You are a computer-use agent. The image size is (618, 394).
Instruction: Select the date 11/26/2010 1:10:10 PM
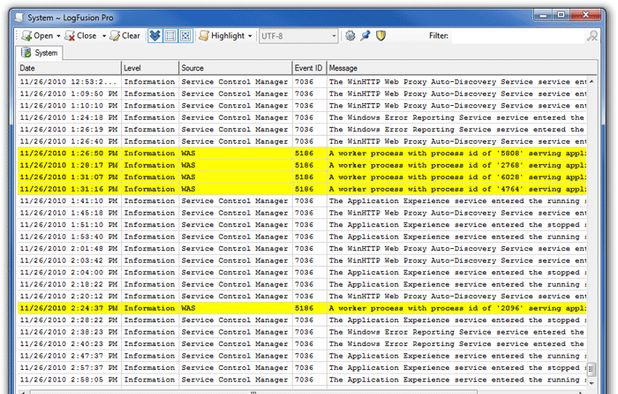(69, 106)
